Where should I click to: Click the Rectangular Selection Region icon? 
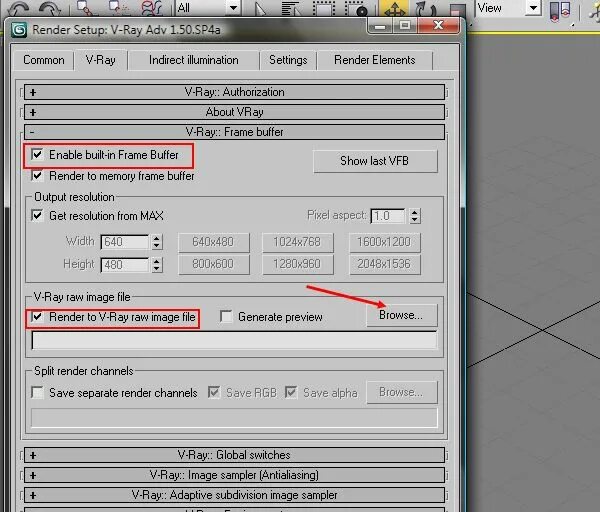click(x=323, y=8)
